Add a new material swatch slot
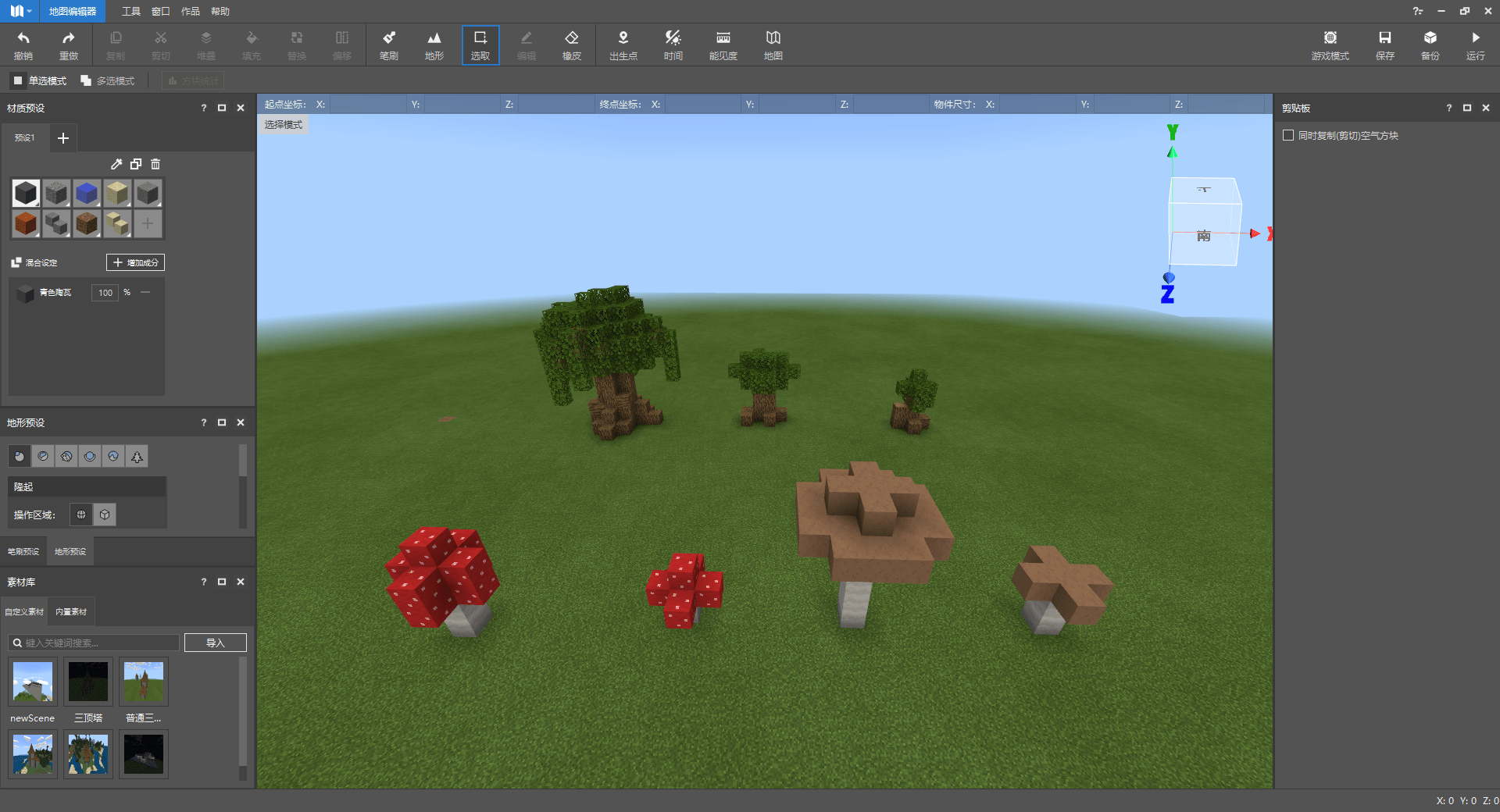 148,223
